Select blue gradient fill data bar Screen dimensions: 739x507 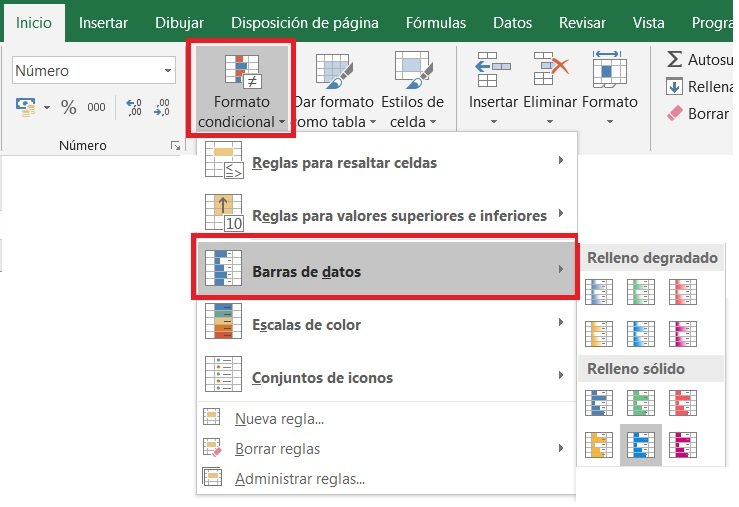click(x=599, y=292)
